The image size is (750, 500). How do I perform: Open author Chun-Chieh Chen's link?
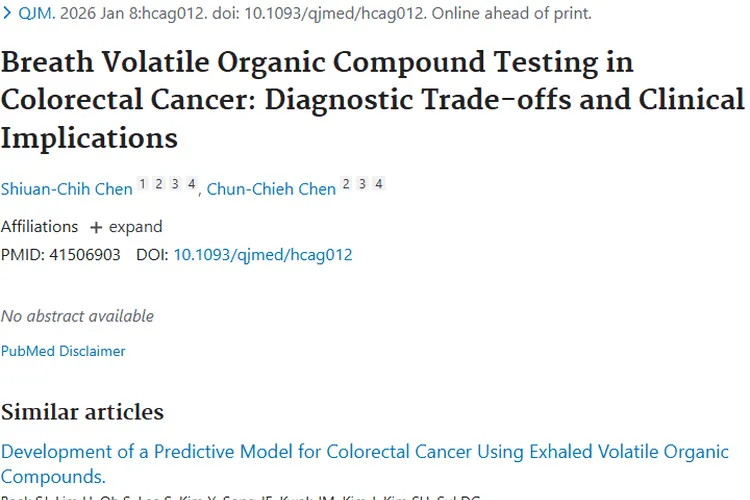tap(271, 189)
